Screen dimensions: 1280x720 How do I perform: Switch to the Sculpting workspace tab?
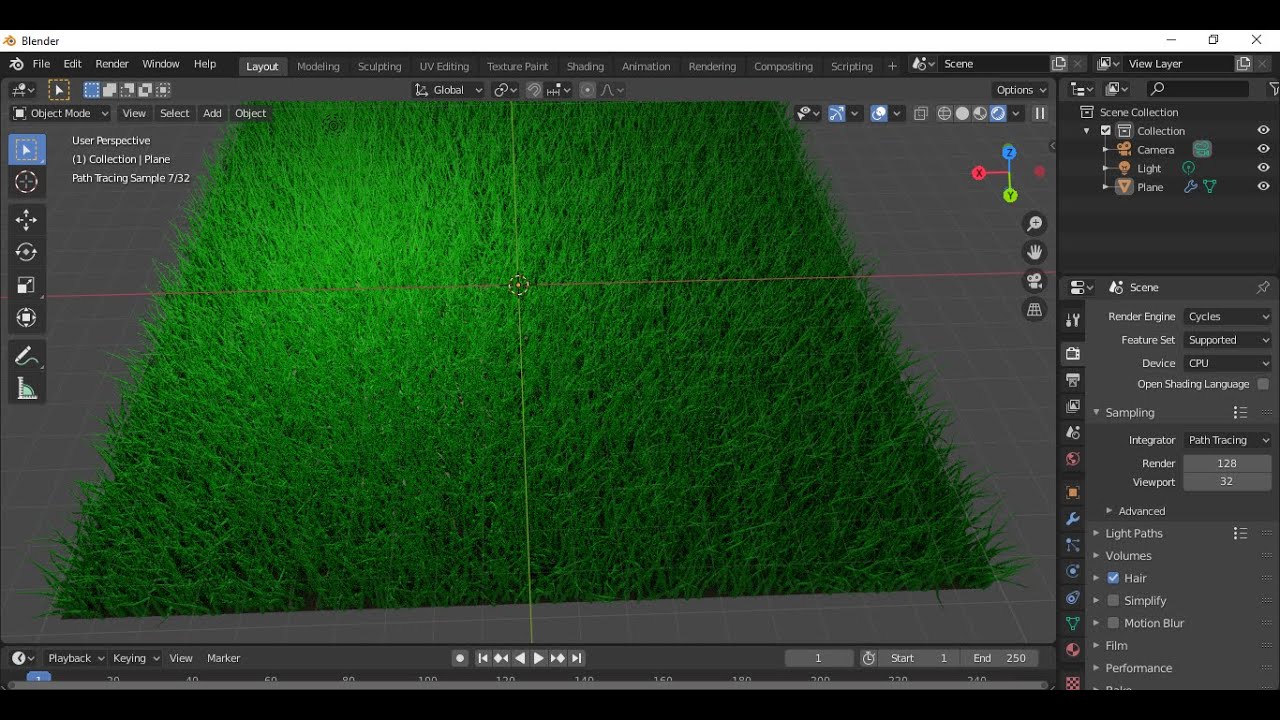(379, 66)
